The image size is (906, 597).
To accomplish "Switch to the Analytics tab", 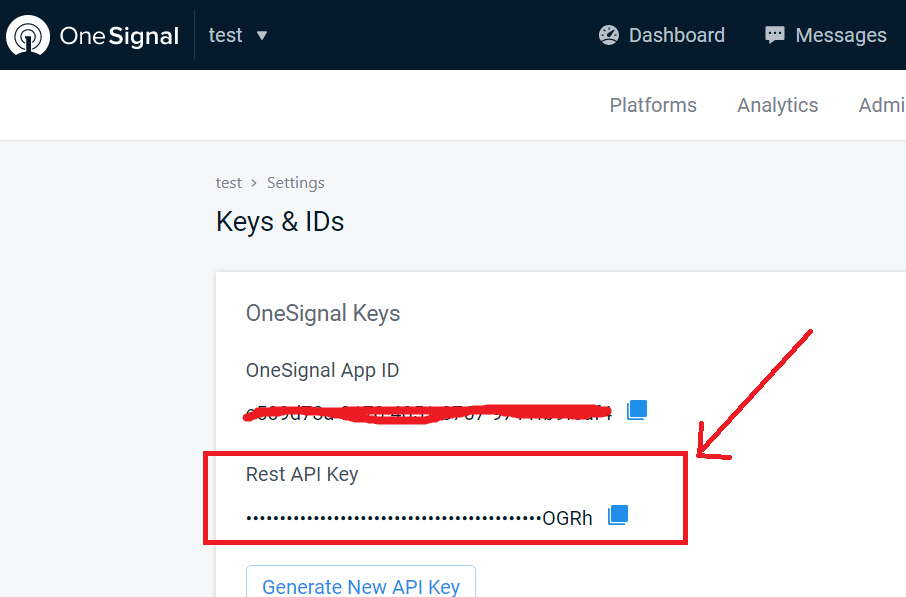I will point(777,105).
